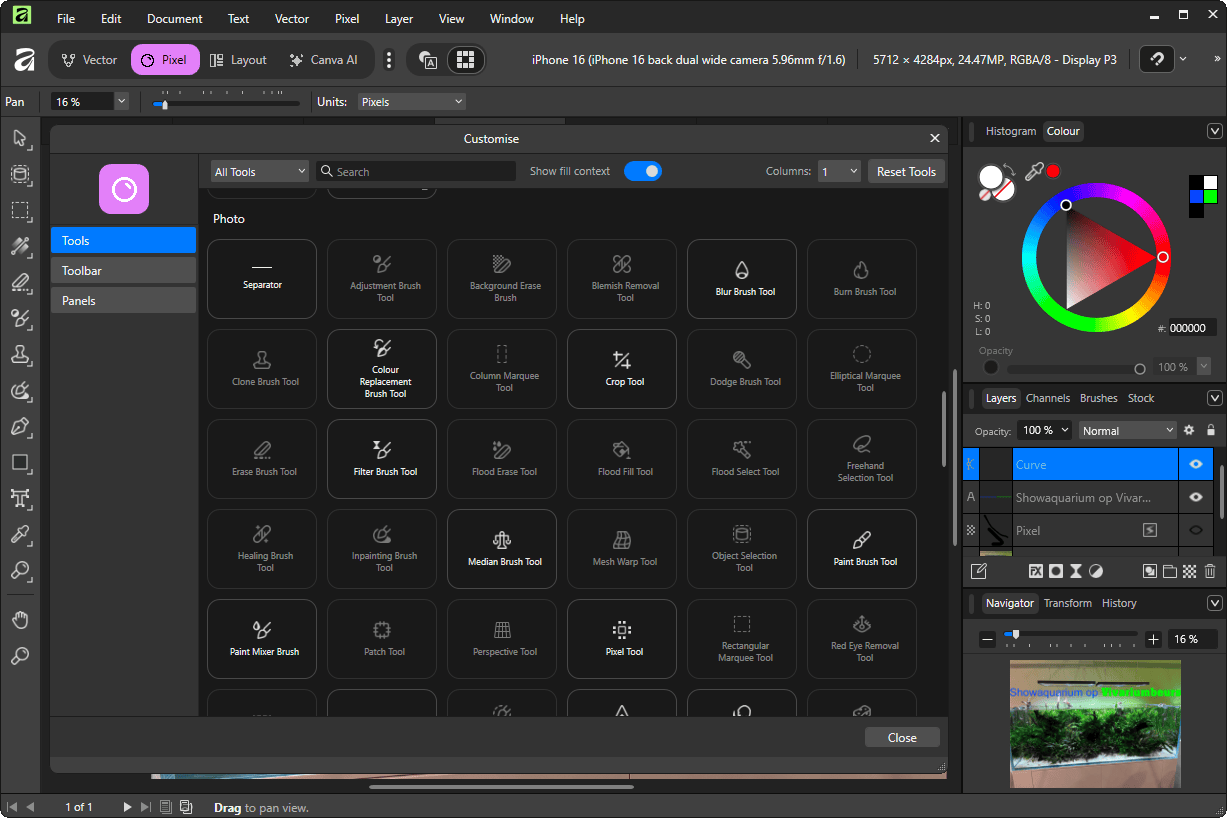Open the Layer menu

coord(398,19)
